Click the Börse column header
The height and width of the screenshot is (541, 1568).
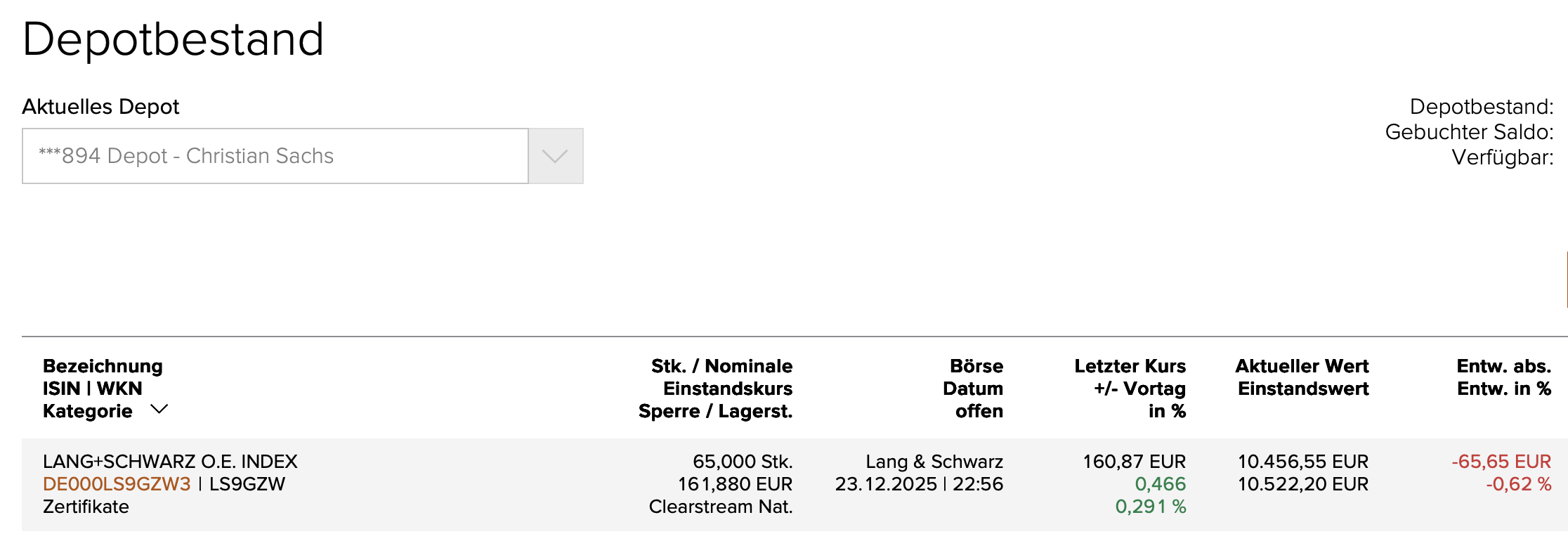pyautogui.click(x=976, y=366)
